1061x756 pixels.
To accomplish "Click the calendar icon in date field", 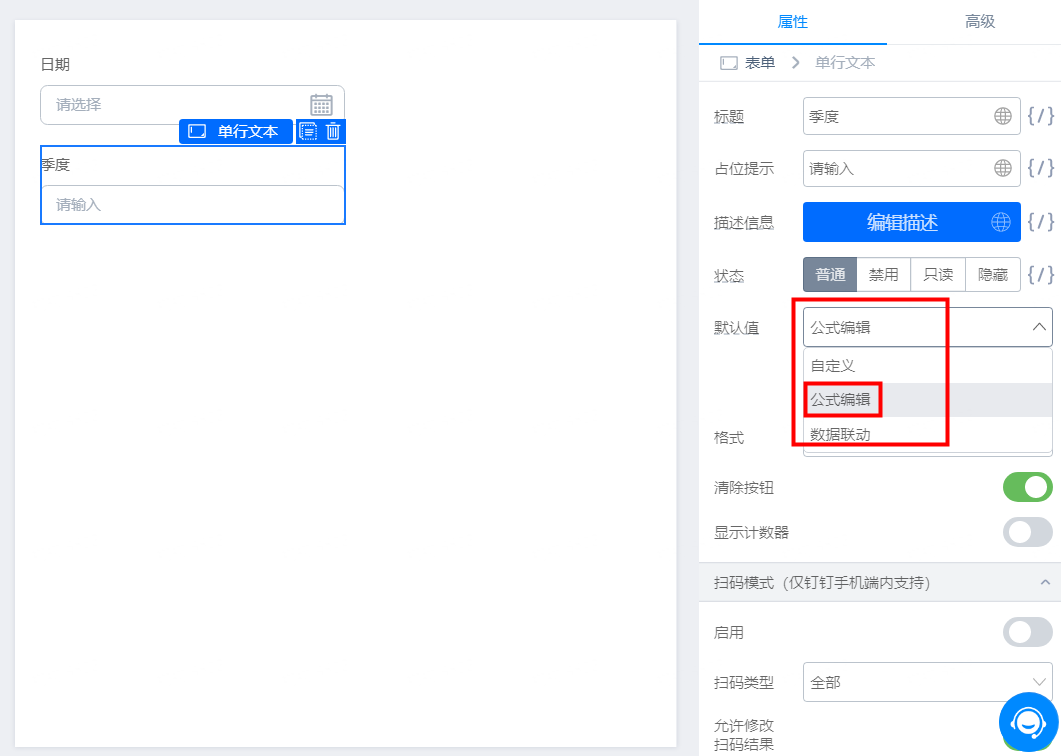I will 321,105.
